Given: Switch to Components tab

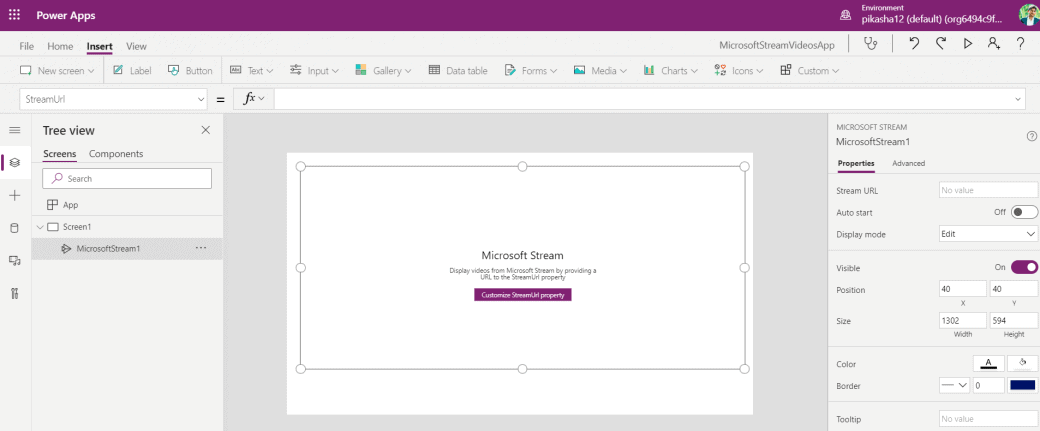Looking at the screenshot, I should (116, 154).
